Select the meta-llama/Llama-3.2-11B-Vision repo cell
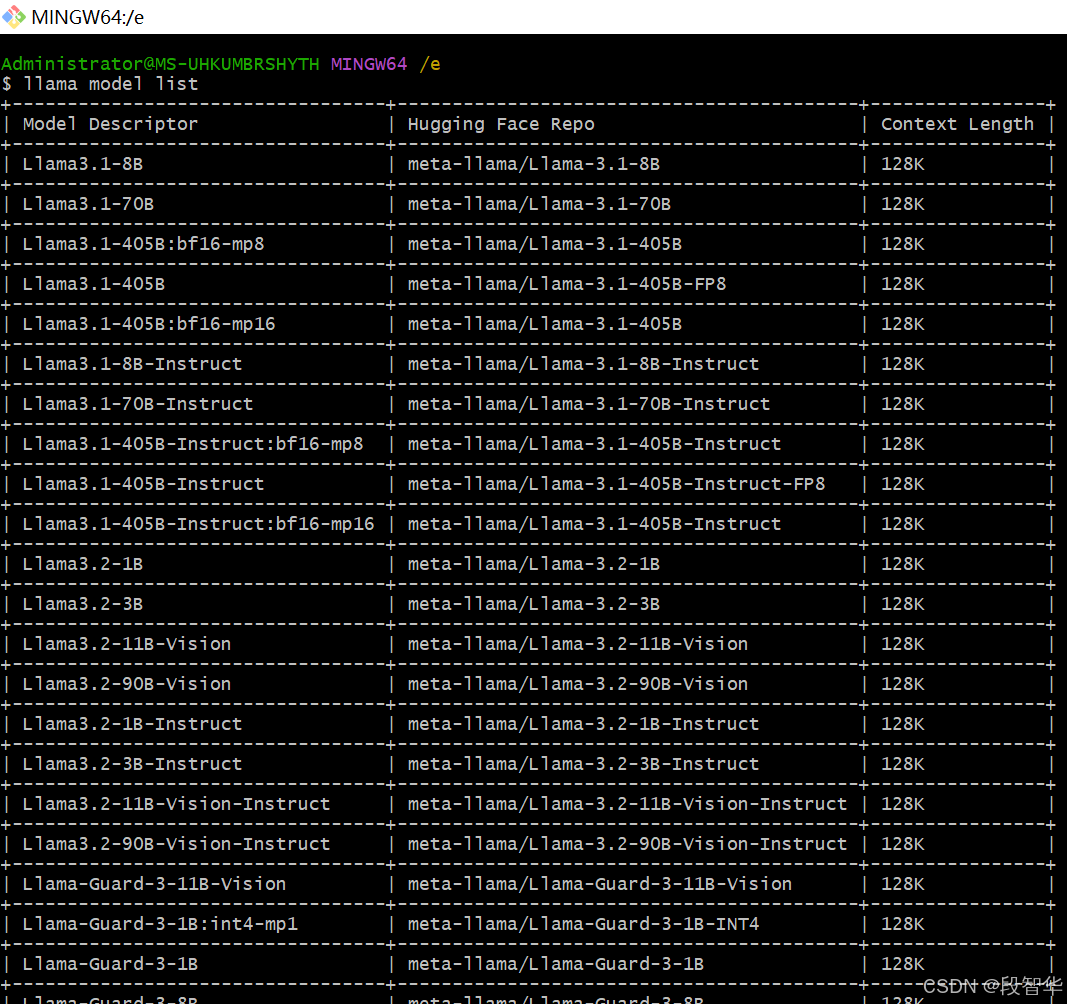The width and height of the screenshot is (1067, 1004). pyautogui.click(x=578, y=644)
